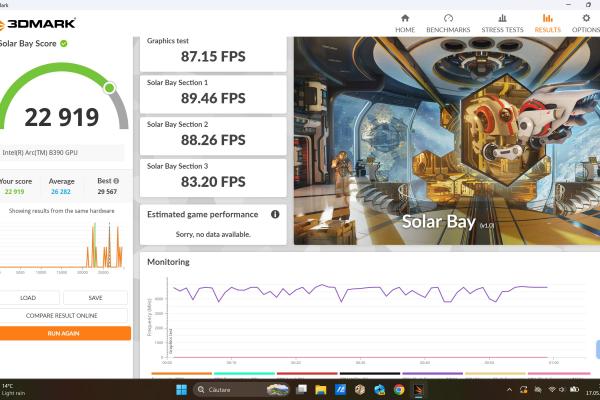Image resolution: width=600 pixels, height=400 pixels.
Task: Open File Explorer from the taskbar
Action: (x=321, y=390)
